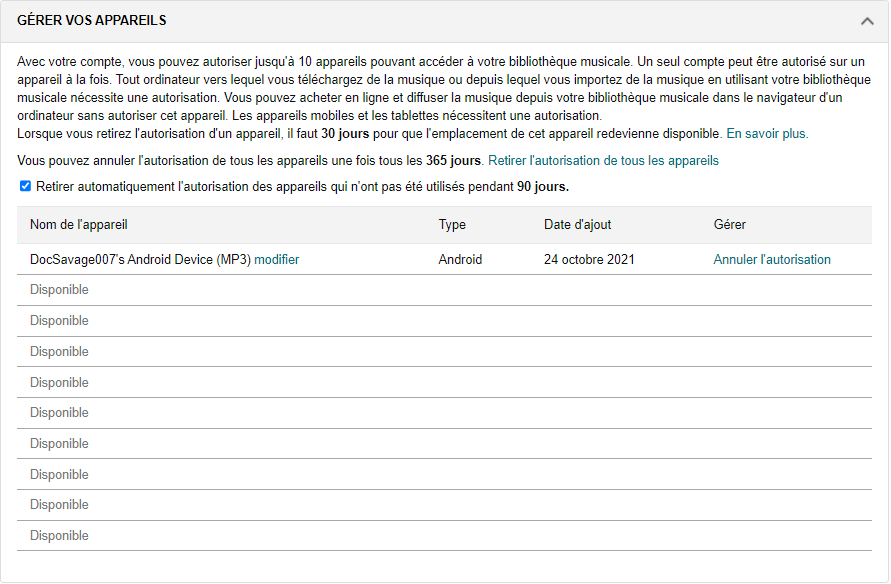Click the Date d'ajout column header

(577, 225)
